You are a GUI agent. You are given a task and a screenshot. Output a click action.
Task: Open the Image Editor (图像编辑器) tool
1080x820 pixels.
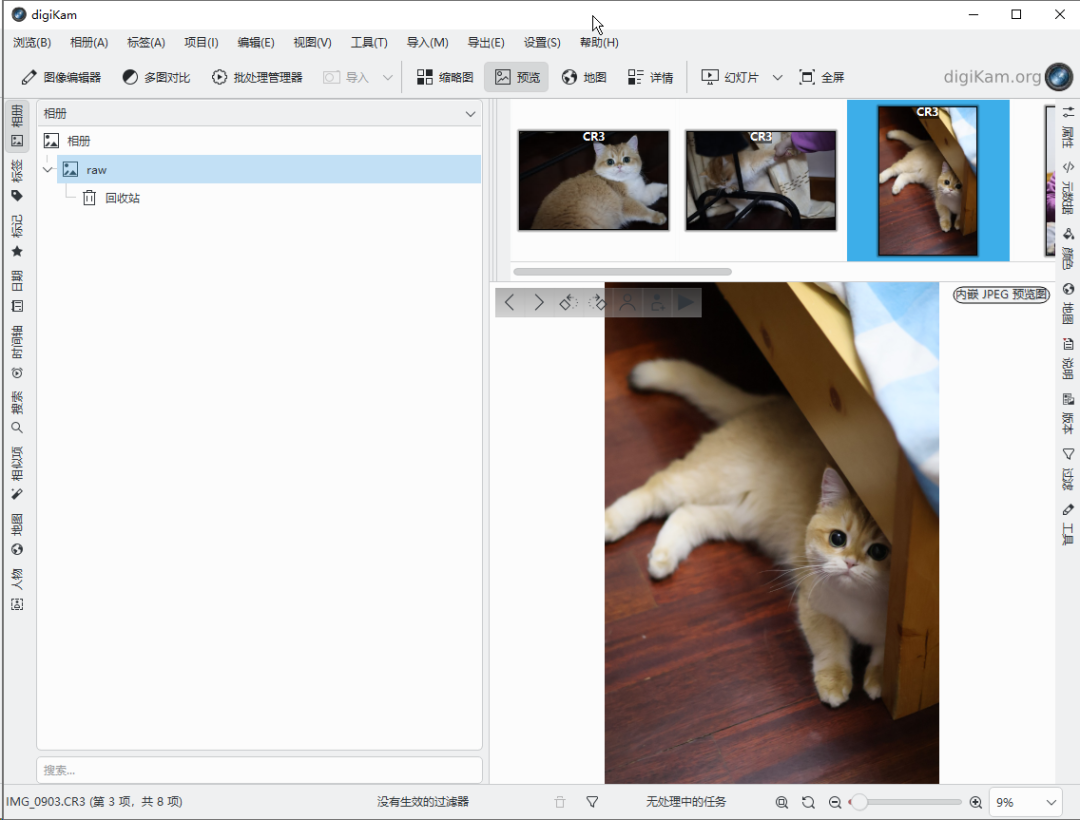pyautogui.click(x=61, y=77)
